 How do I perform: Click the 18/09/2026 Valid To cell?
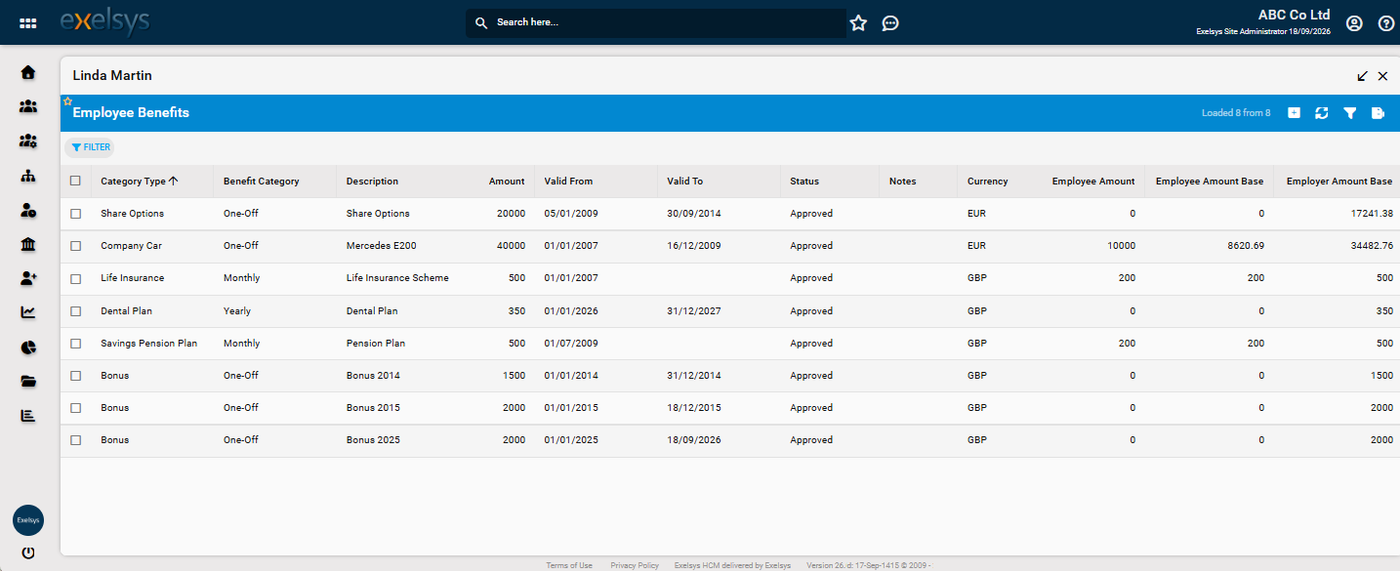point(692,440)
